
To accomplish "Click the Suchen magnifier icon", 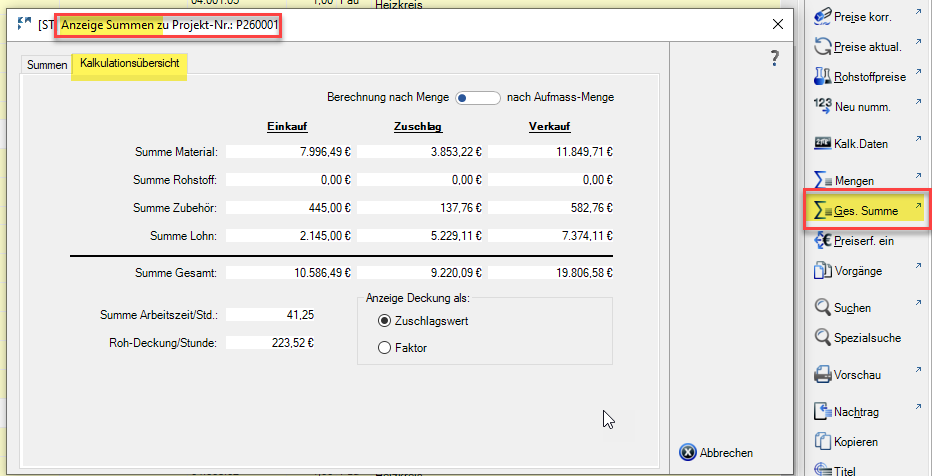I will [x=823, y=308].
